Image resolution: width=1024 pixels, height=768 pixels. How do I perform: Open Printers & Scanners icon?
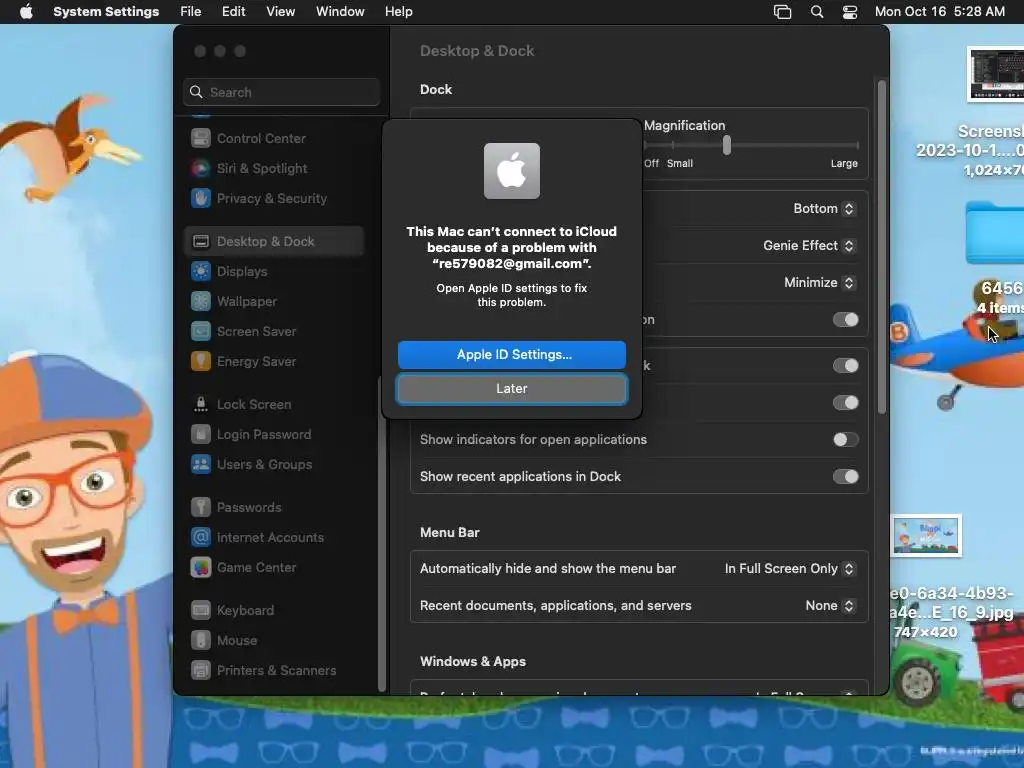(x=200, y=671)
